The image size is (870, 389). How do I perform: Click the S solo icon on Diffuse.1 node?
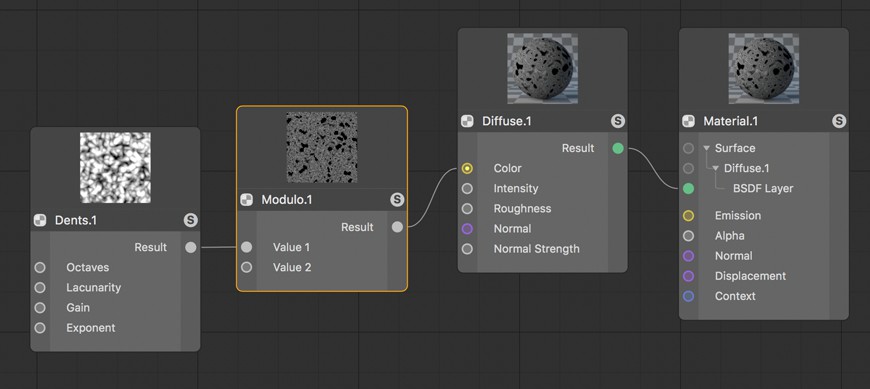(618, 121)
